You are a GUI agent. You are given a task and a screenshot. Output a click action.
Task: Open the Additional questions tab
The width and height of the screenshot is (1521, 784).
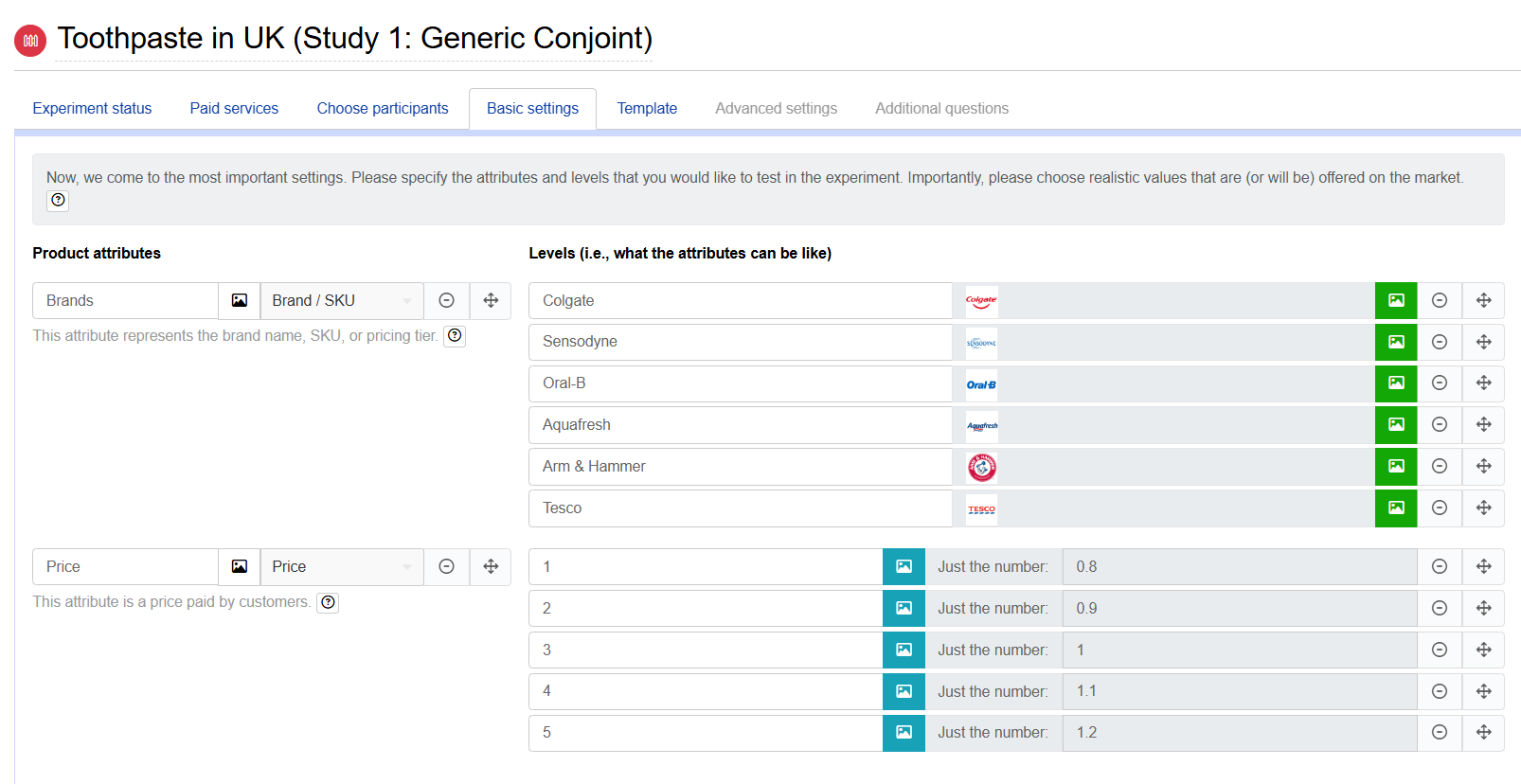pyautogui.click(x=942, y=109)
